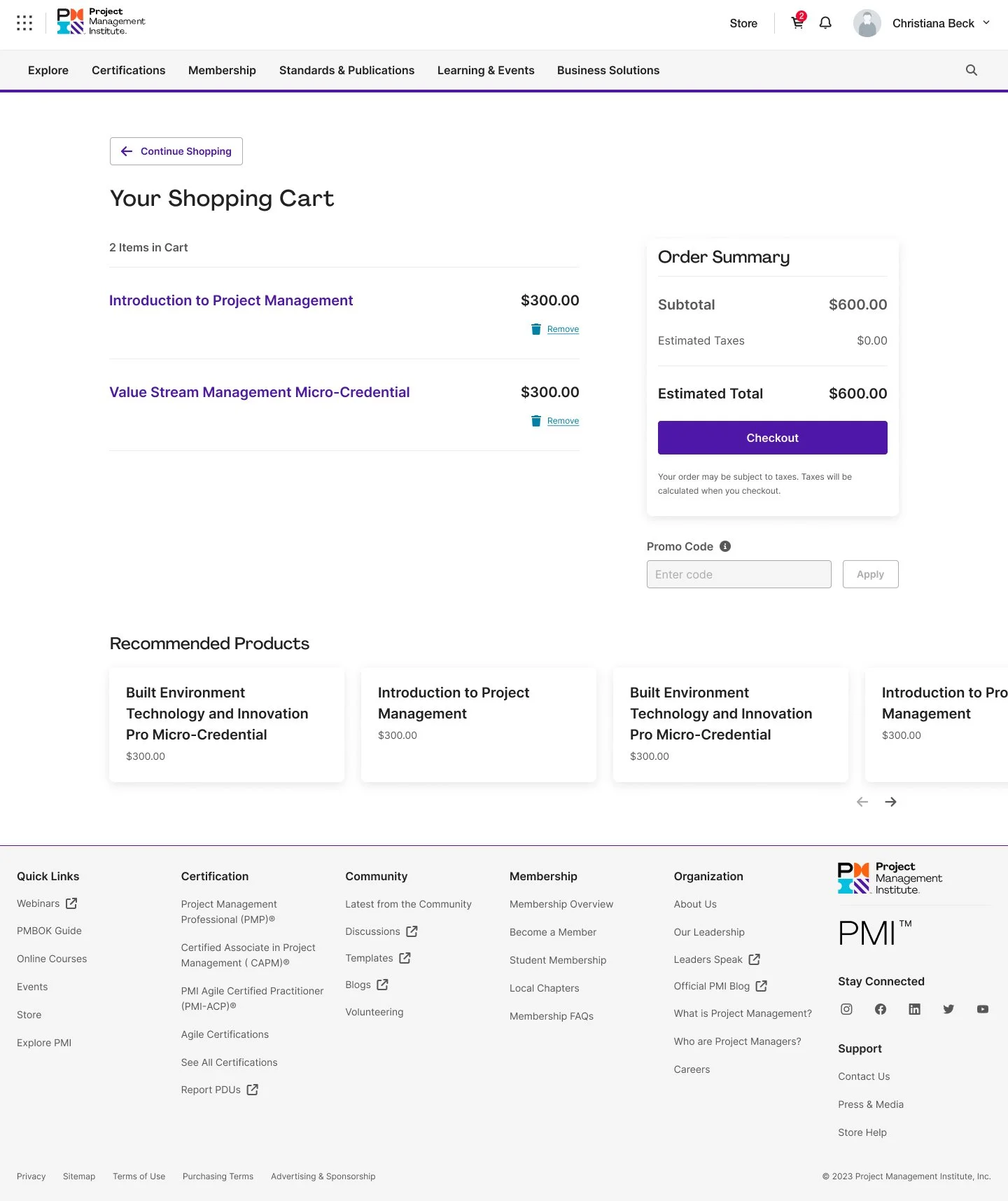This screenshot has height=1201, width=1008.
Task: Click the footer PMI logo
Action: (890, 878)
